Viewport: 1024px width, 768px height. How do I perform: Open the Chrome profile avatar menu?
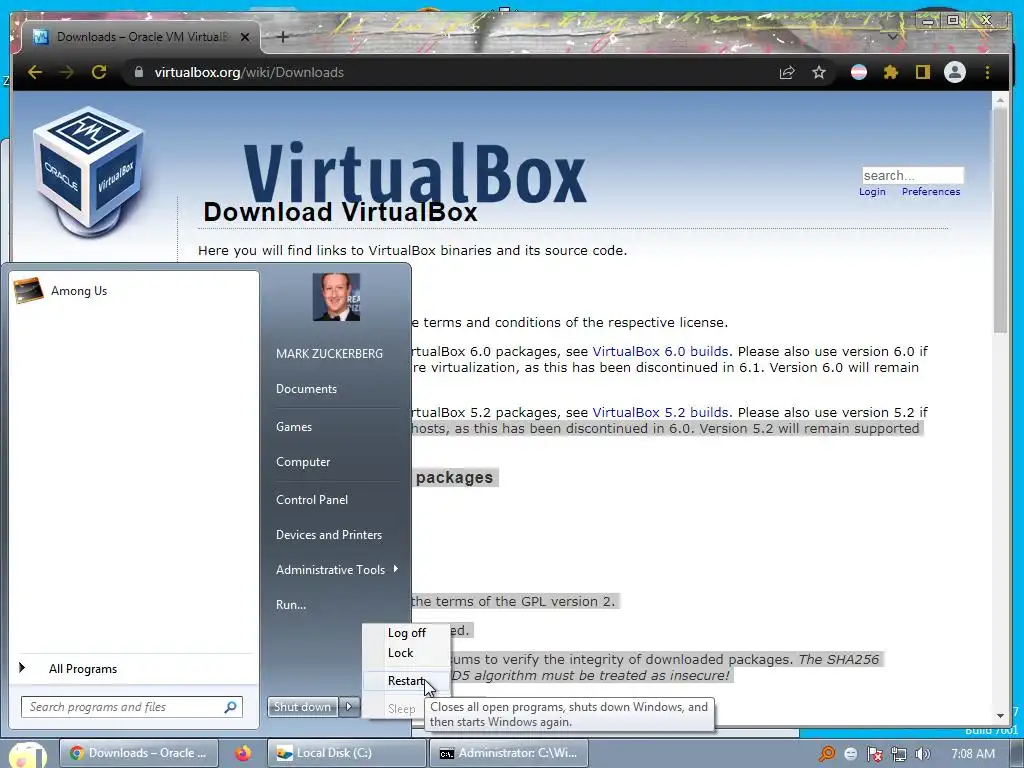pos(955,72)
